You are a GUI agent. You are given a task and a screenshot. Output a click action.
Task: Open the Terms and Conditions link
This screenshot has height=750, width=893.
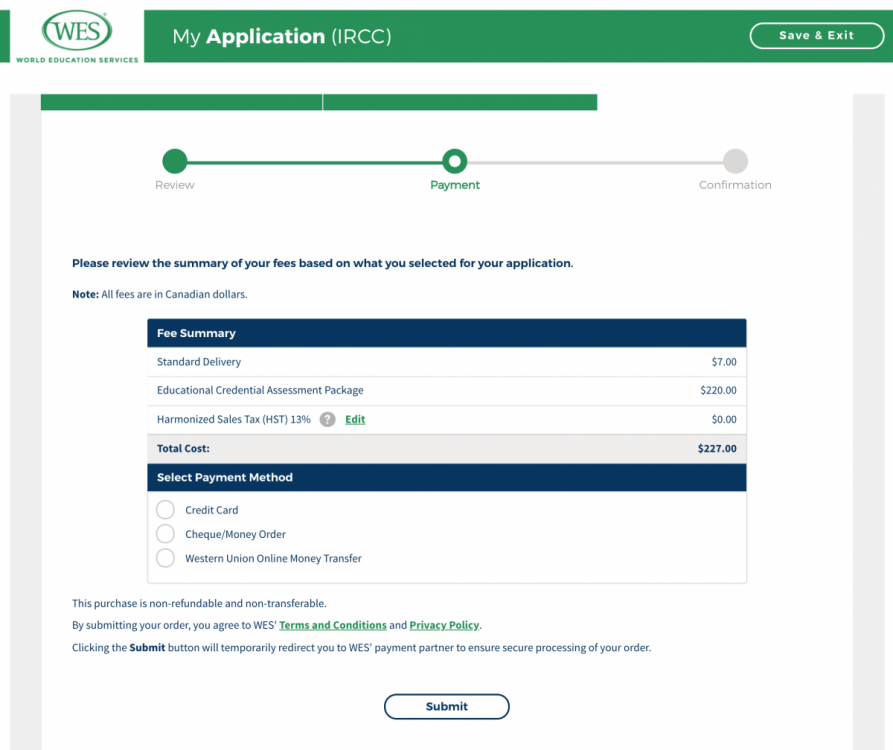(x=332, y=625)
